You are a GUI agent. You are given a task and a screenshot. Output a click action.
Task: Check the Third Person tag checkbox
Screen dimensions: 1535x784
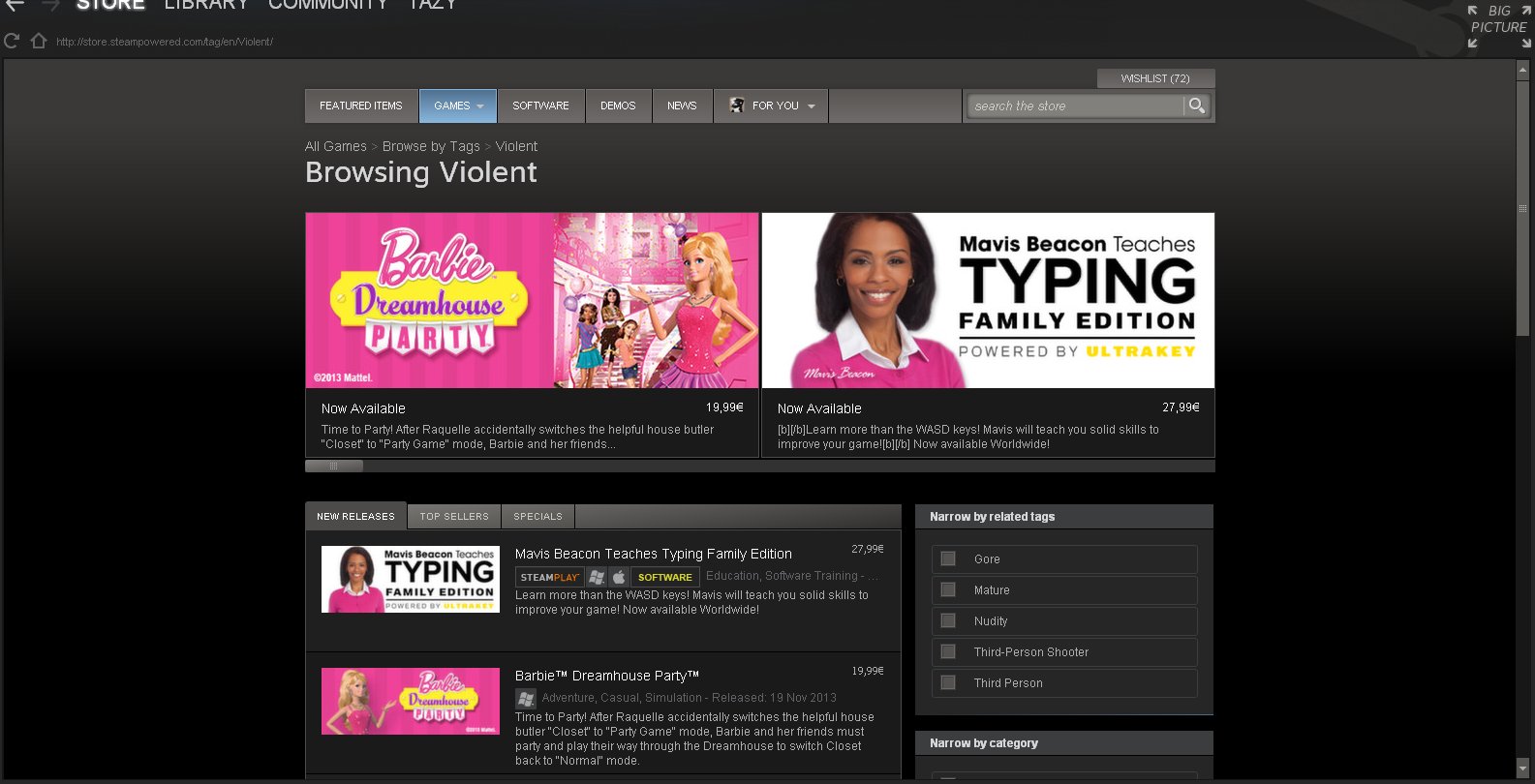pyautogui.click(x=948, y=683)
